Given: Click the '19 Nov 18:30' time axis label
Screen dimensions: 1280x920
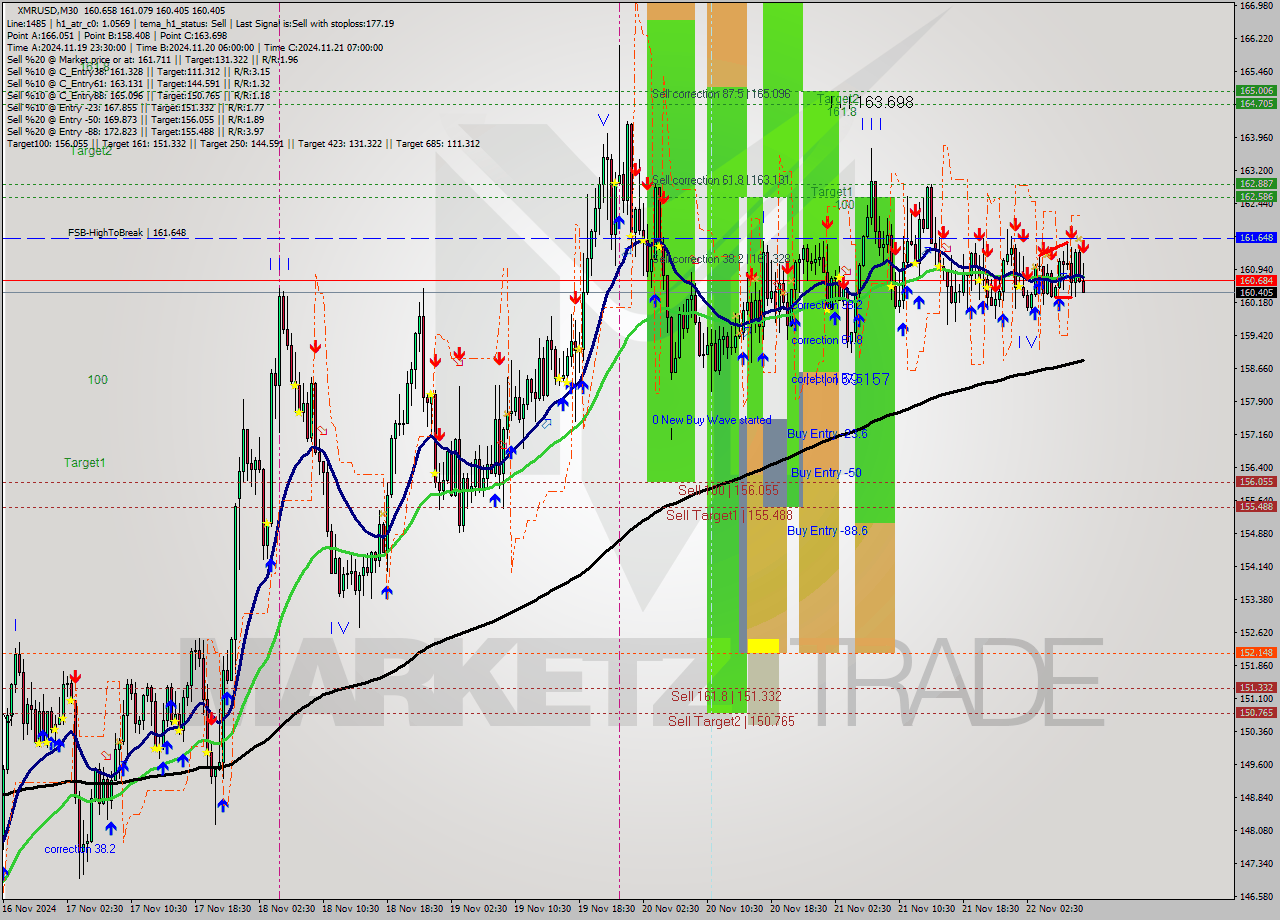Looking at the screenshot, I should pos(606,909).
